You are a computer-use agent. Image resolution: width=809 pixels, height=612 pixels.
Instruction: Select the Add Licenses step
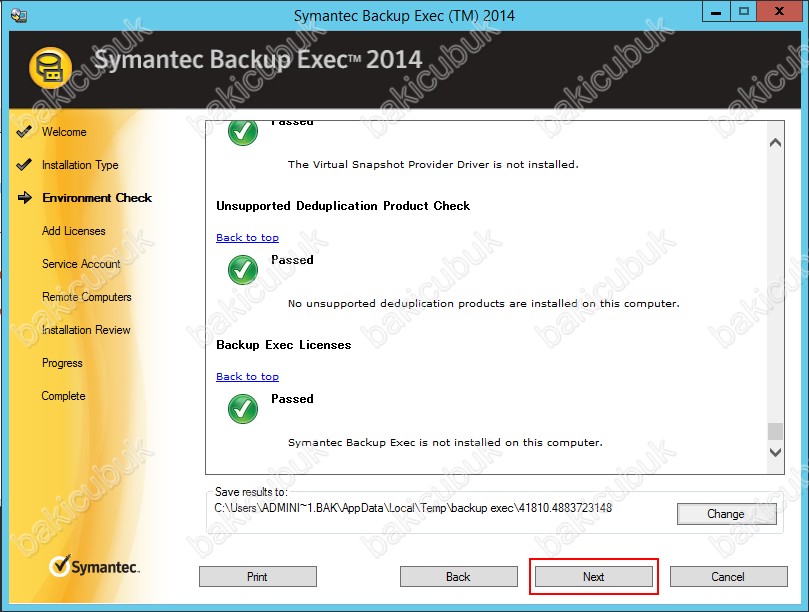coord(74,231)
